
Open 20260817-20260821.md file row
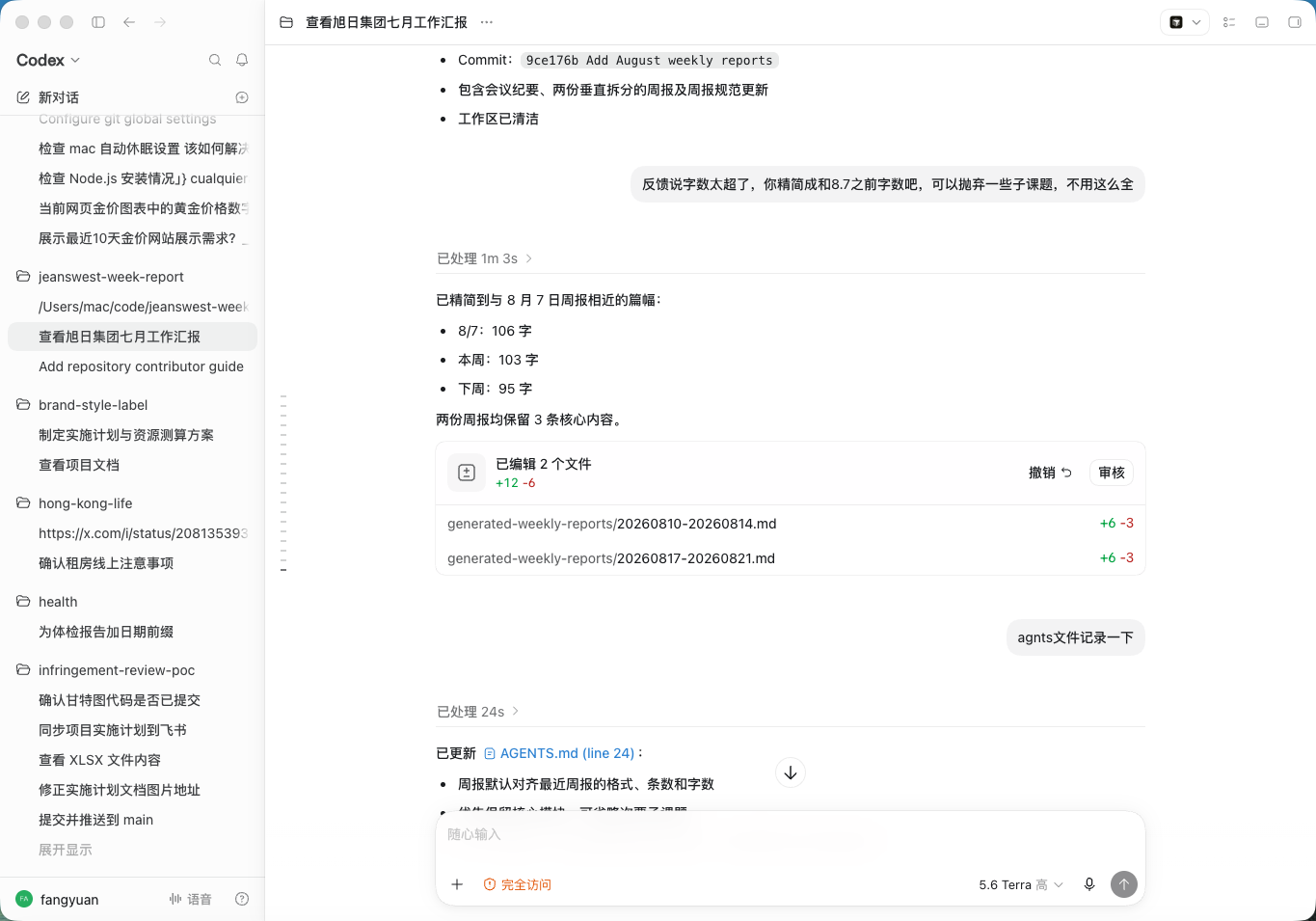pos(791,558)
